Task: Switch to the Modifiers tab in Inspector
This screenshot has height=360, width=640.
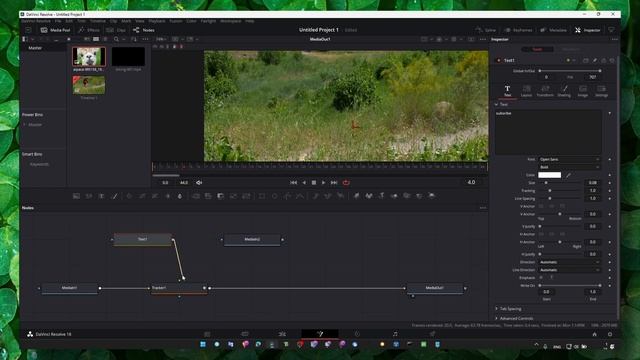Action: click(571, 49)
